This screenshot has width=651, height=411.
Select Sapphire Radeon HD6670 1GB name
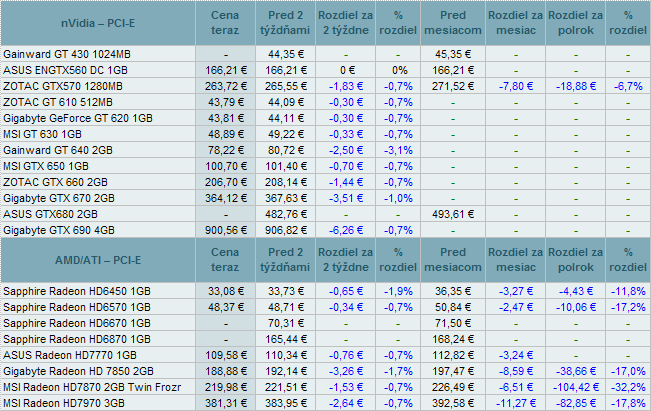point(77,323)
